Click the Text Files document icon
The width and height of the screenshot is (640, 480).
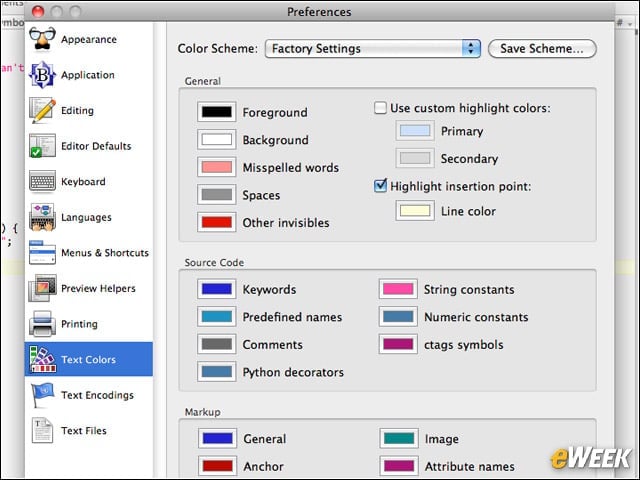point(42,430)
